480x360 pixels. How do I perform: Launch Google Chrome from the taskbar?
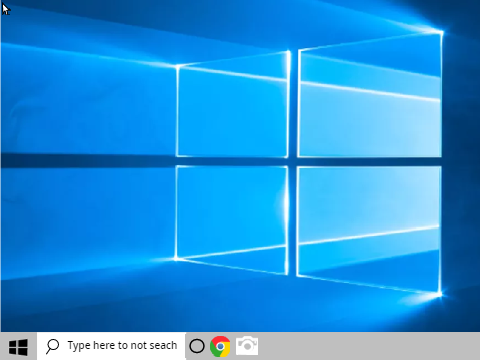(x=220, y=346)
